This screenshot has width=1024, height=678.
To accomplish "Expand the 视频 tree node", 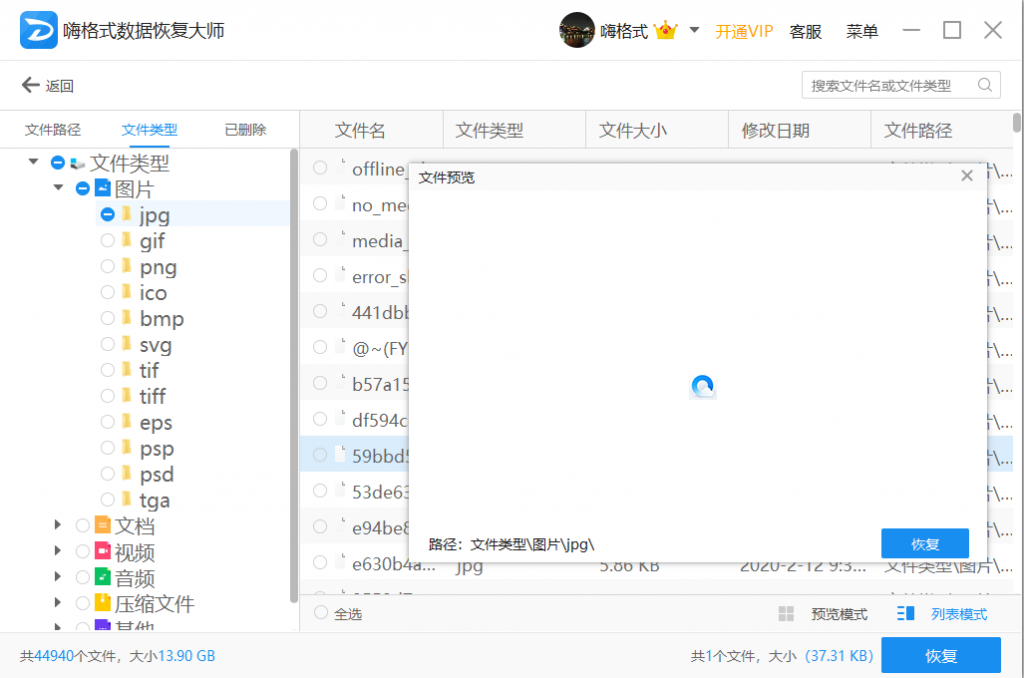I will pyautogui.click(x=57, y=551).
